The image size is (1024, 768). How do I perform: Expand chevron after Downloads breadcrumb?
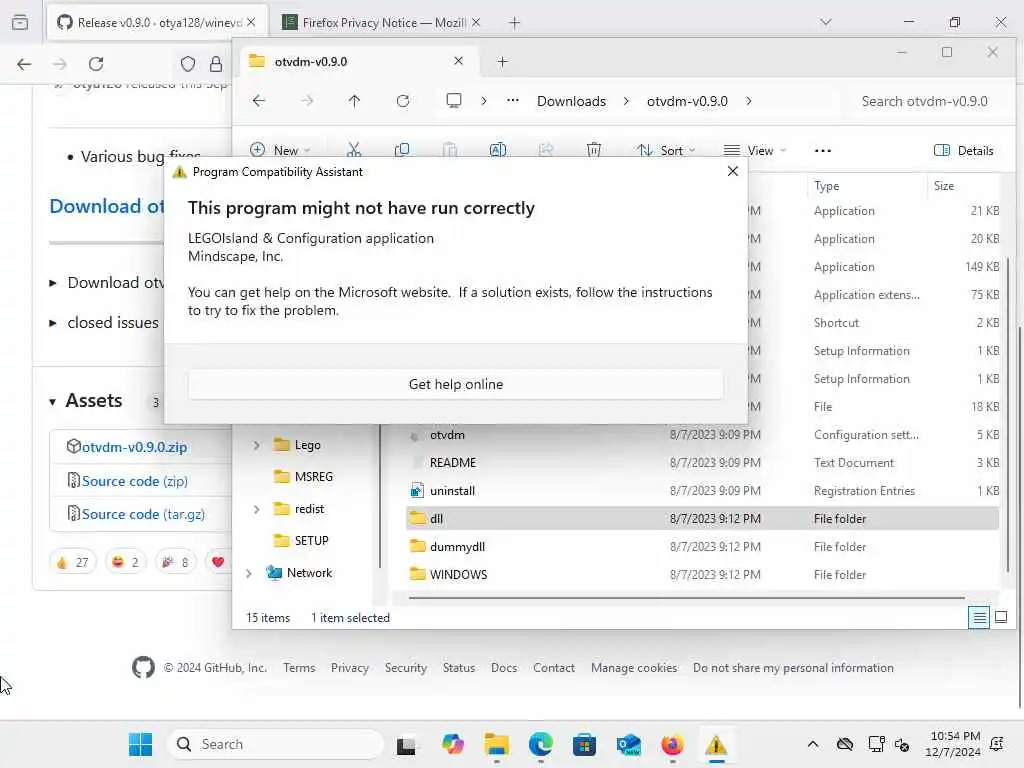[626, 101]
